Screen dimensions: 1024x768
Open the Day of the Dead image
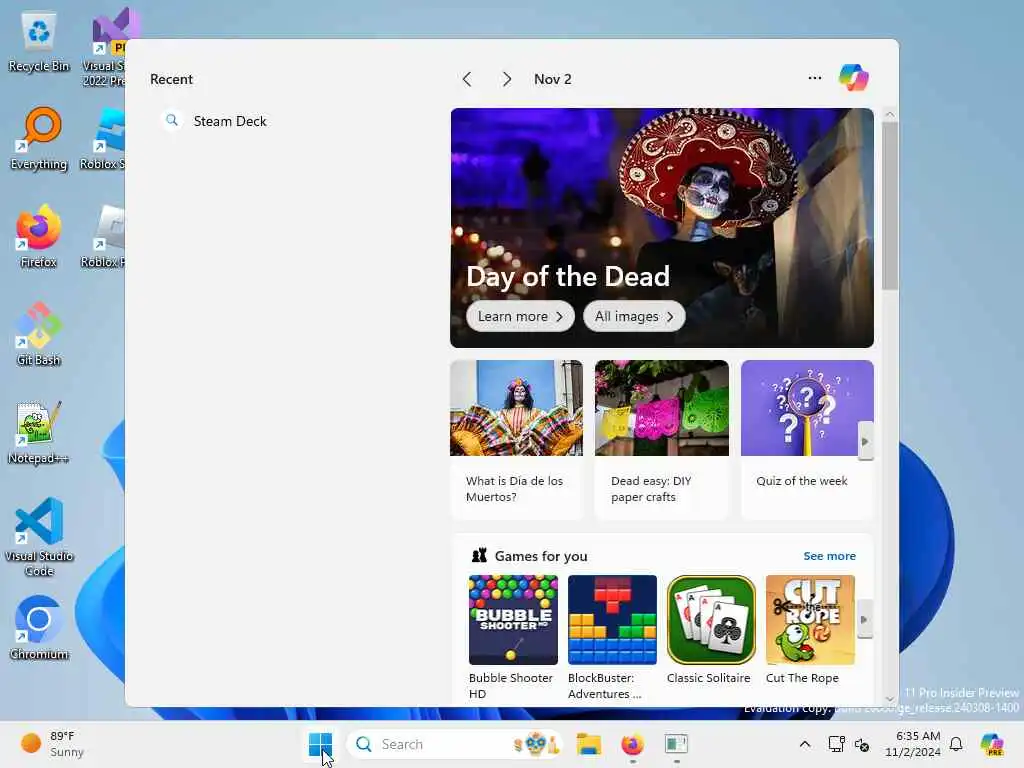click(x=662, y=228)
